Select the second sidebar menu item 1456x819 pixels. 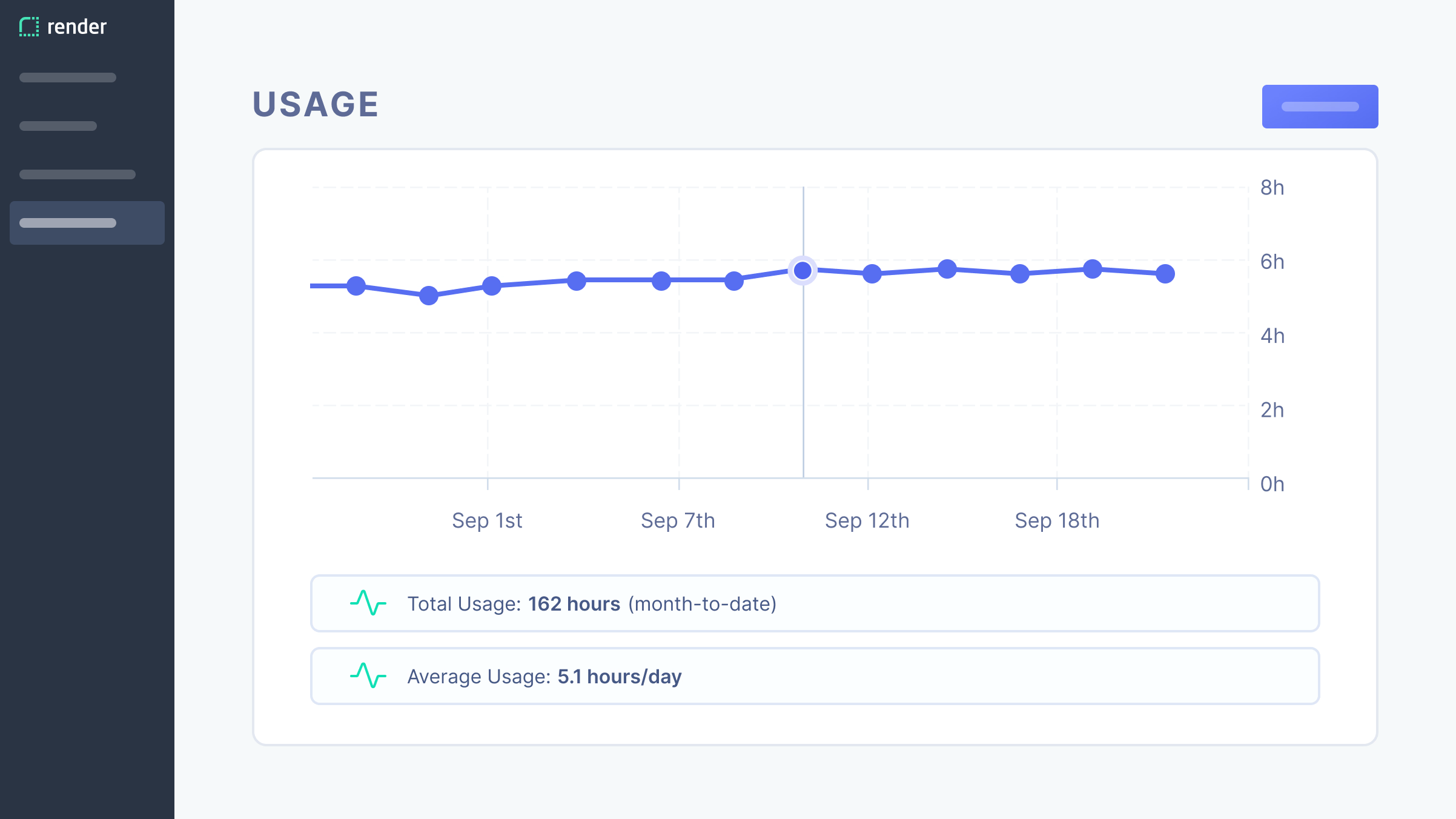(x=58, y=126)
